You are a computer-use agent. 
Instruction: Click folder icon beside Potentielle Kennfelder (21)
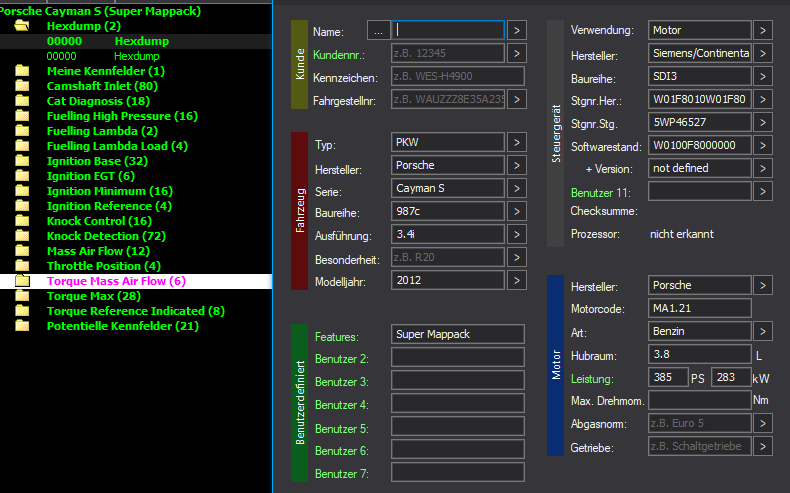tap(22, 326)
